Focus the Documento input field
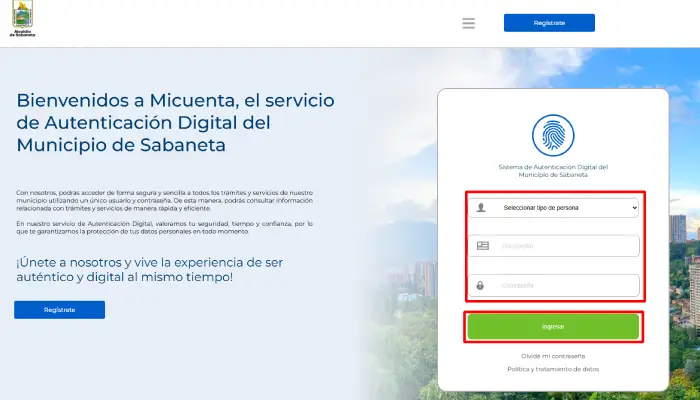 point(553,246)
